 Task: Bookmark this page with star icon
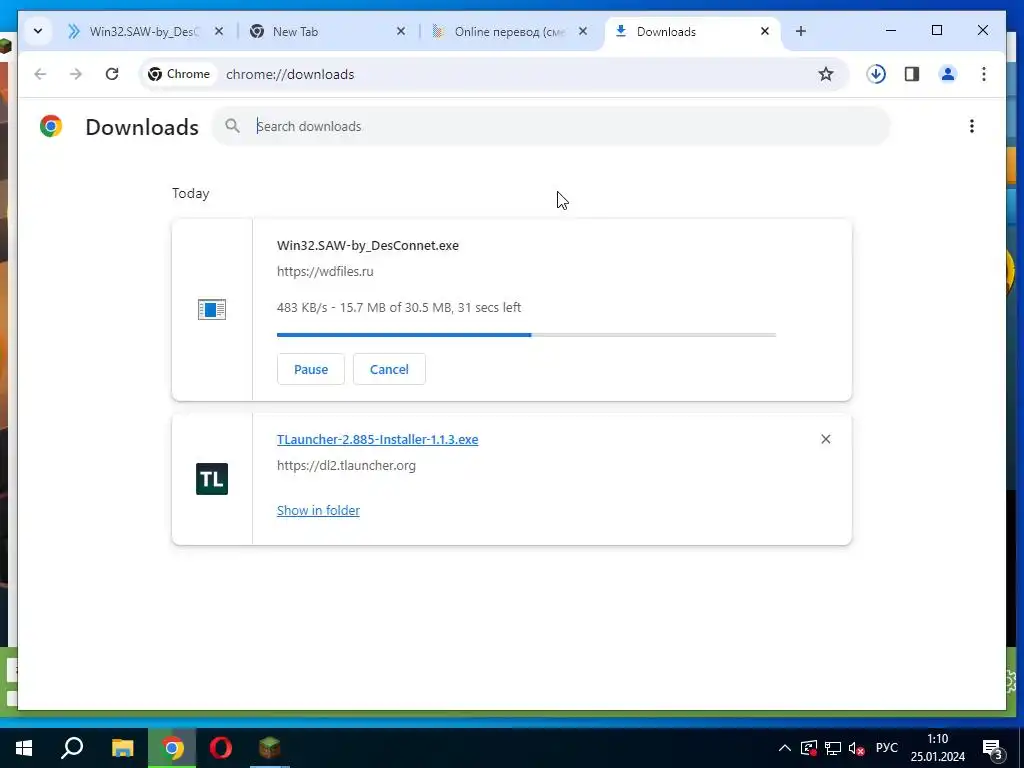tap(825, 74)
